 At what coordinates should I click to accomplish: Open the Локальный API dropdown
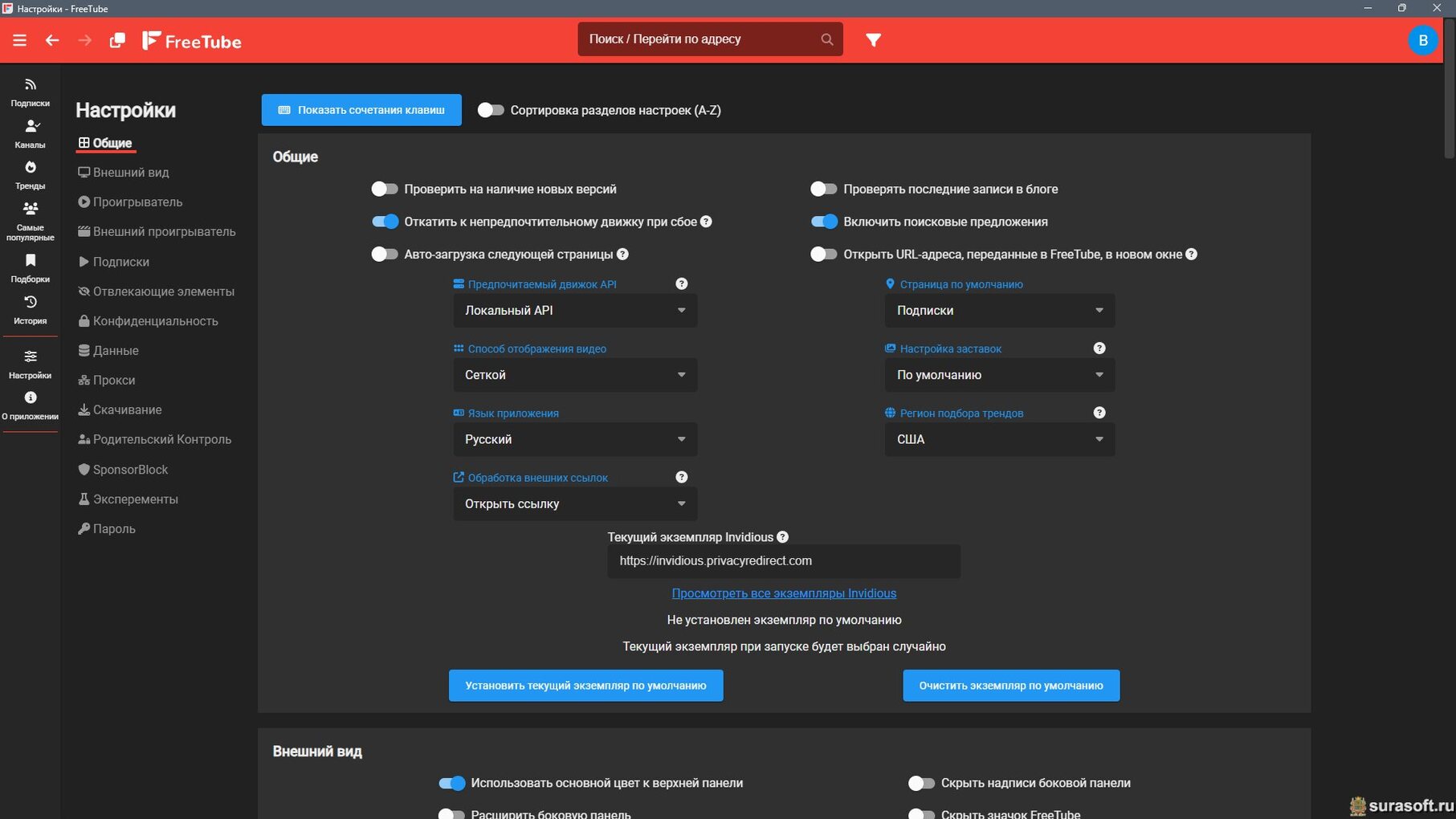(x=575, y=311)
